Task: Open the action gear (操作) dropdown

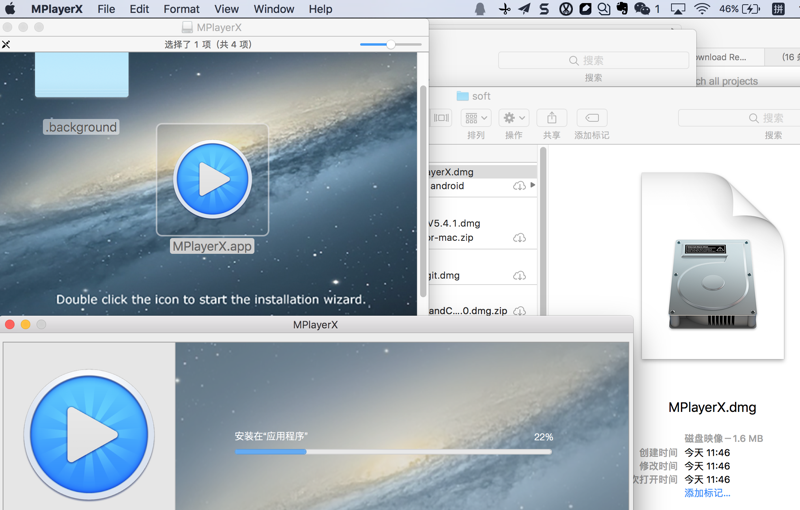Action: 514,118
